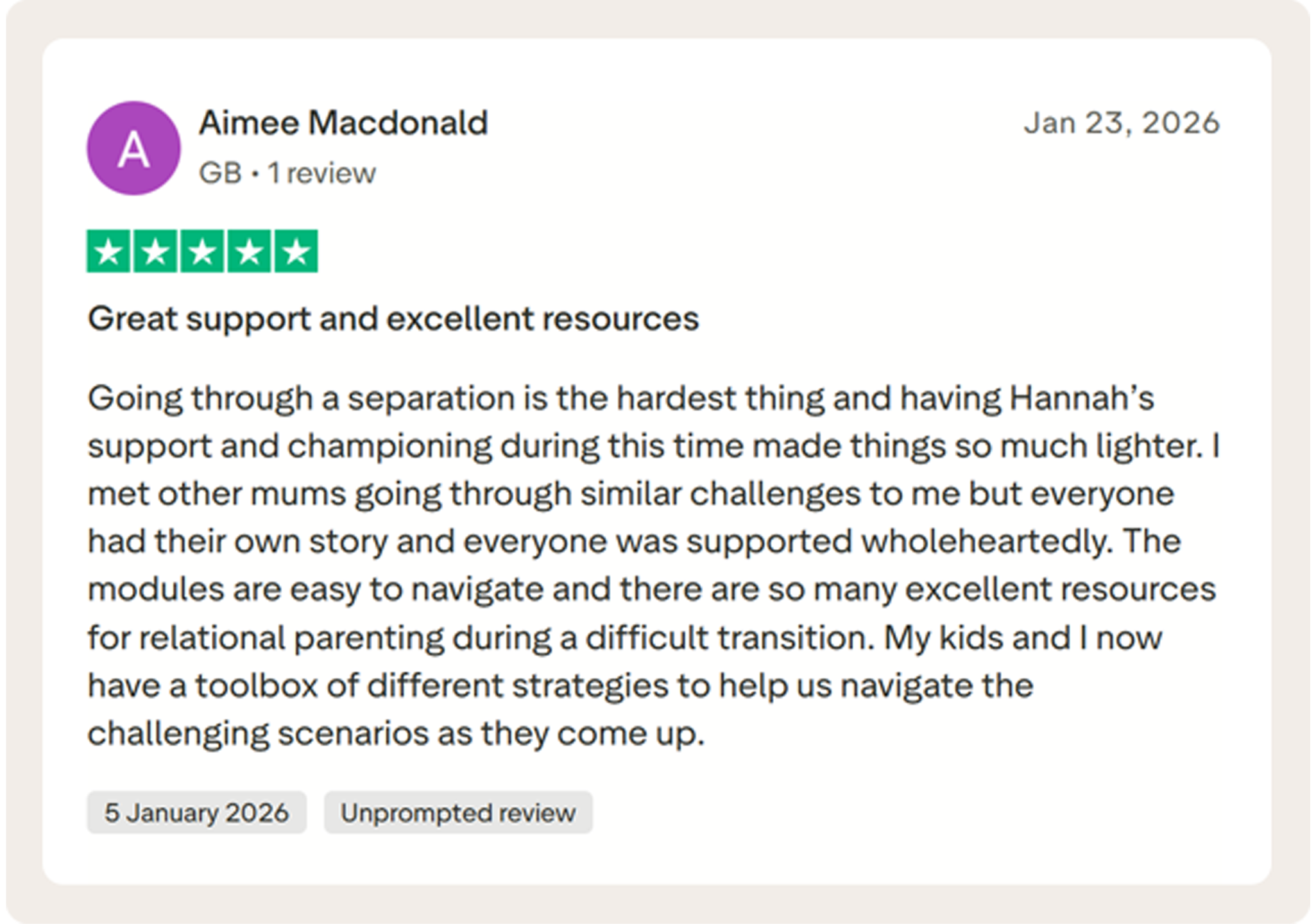Click the last line 'challenging scenarios as they come up'
Viewport: 1316px width, 924px height.
coord(396,733)
